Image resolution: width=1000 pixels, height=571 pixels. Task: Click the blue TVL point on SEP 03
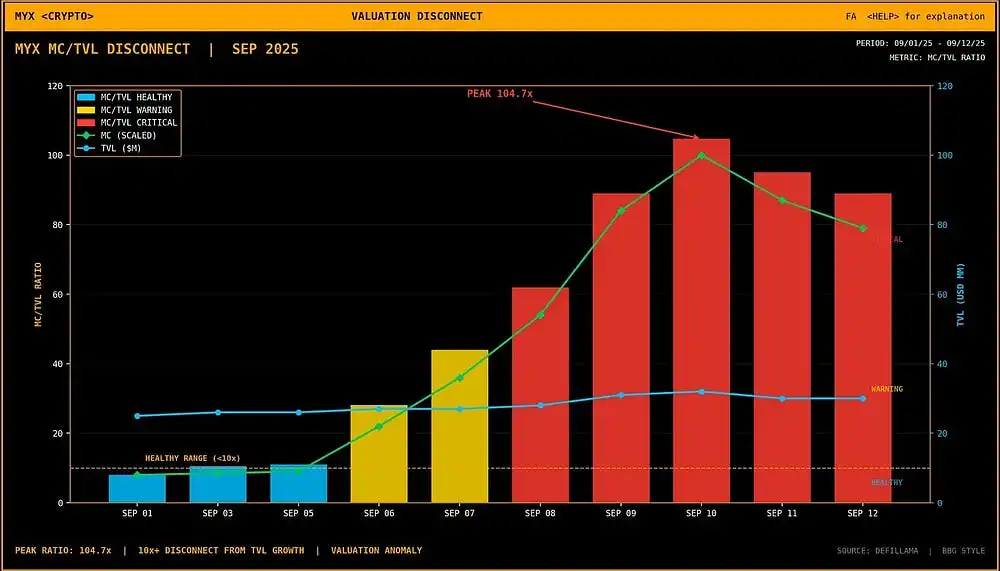click(x=218, y=413)
